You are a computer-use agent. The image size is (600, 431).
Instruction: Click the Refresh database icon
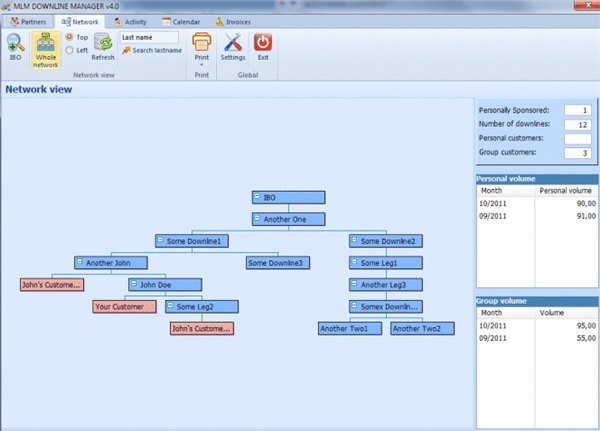(103, 42)
